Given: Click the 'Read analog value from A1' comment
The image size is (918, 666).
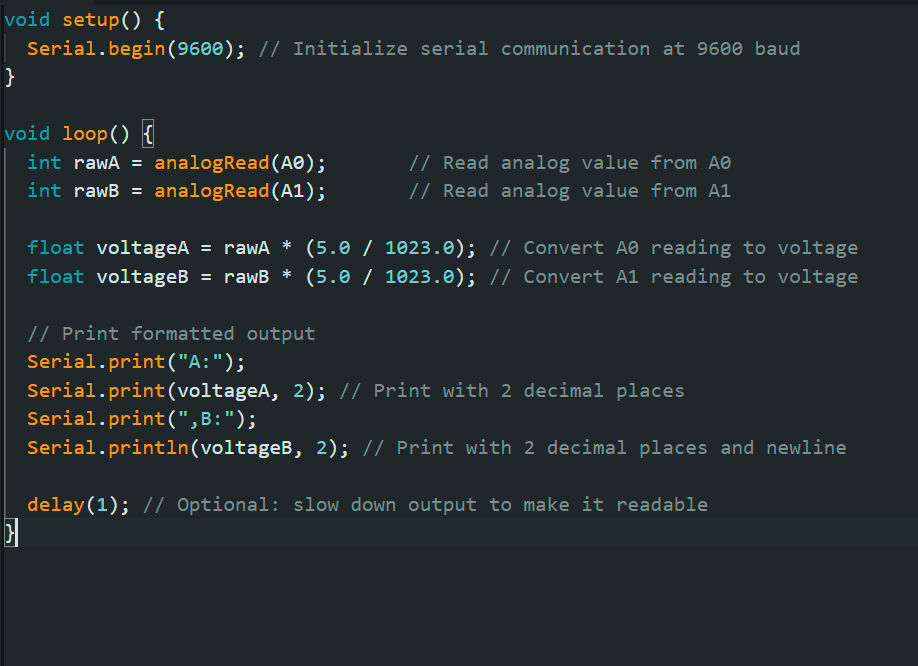Looking at the screenshot, I should [570, 190].
